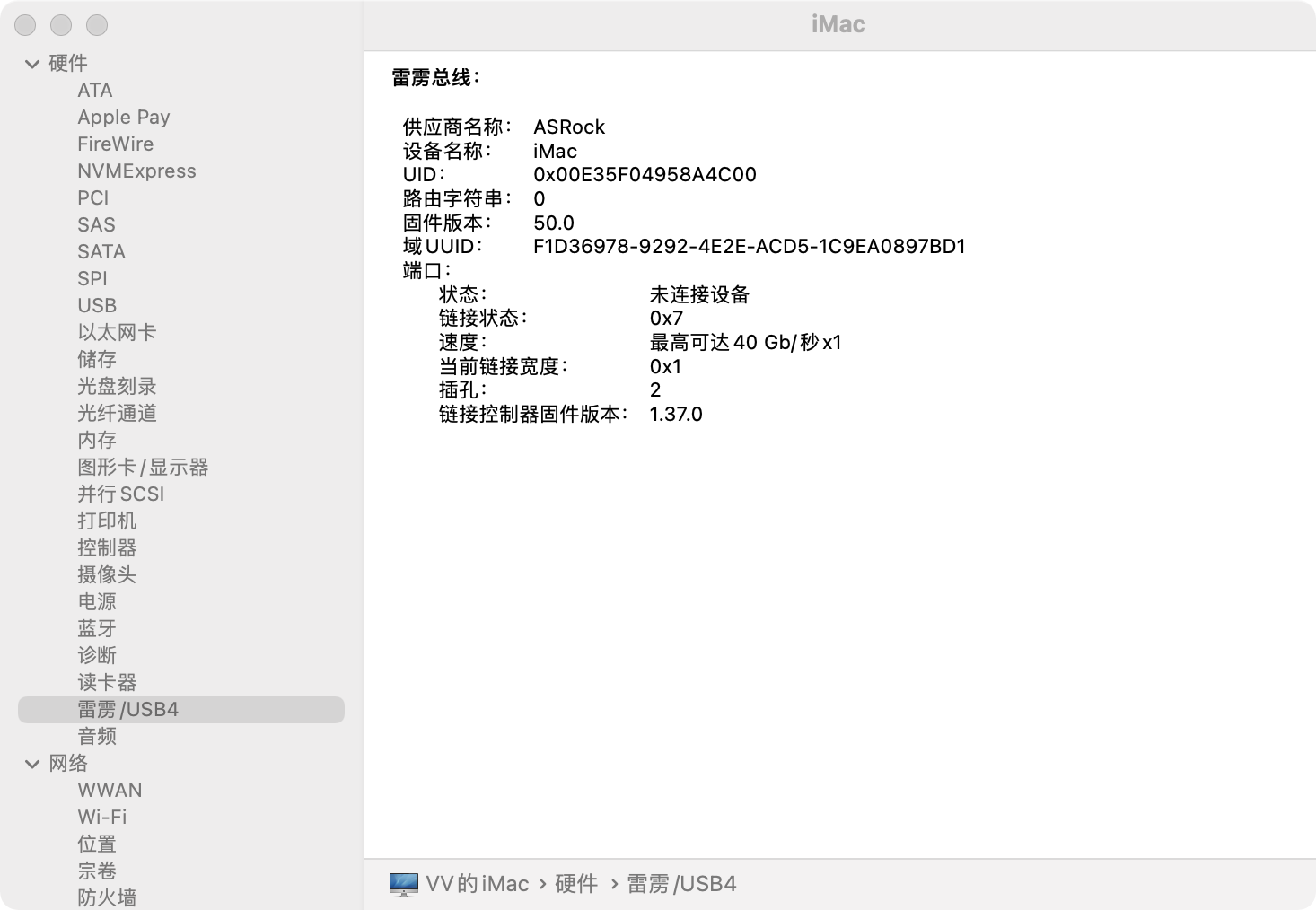Viewport: 1316px width, 910px height.
Task: Zoom the window with the third button
Action: [97, 25]
